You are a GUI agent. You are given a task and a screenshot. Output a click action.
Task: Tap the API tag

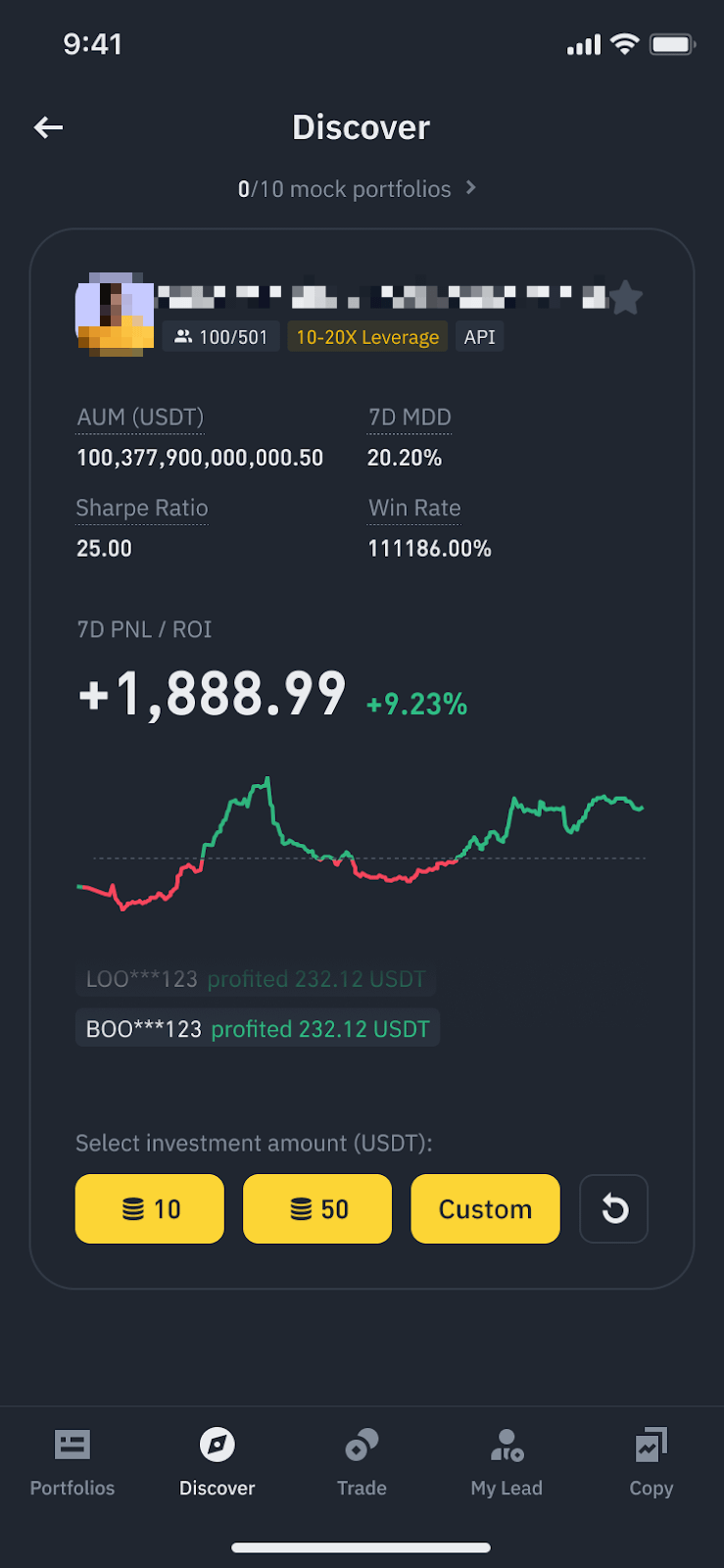(479, 336)
